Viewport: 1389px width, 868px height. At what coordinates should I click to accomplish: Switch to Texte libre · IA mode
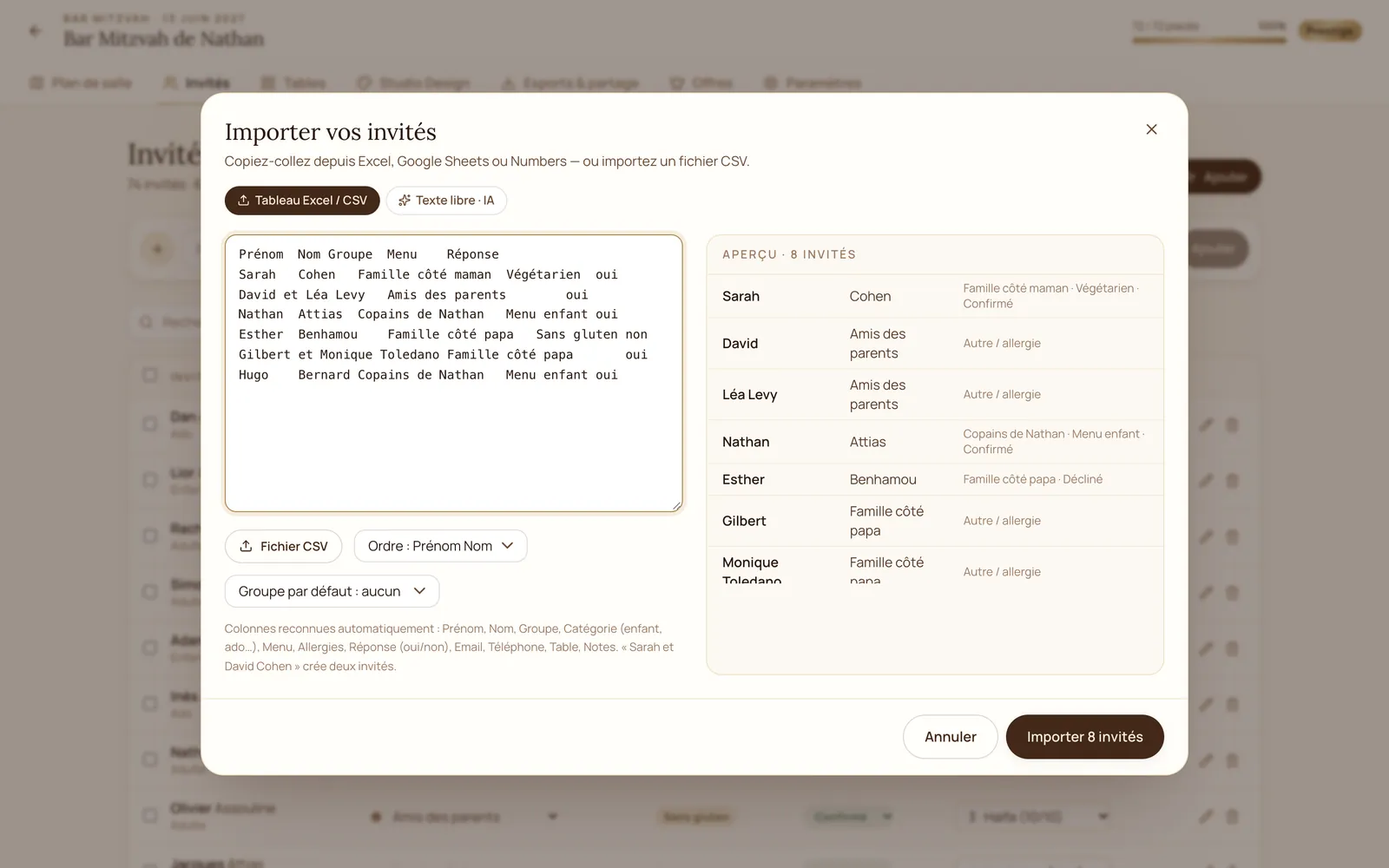coord(446,201)
